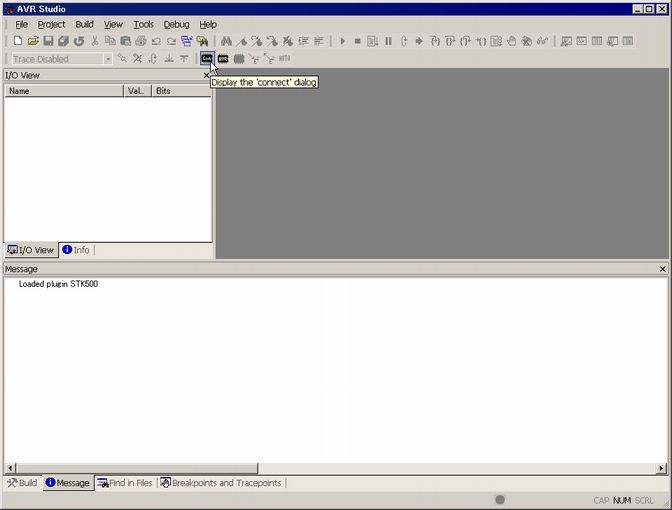Open the Project menu
The width and height of the screenshot is (672, 510).
tap(51, 24)
